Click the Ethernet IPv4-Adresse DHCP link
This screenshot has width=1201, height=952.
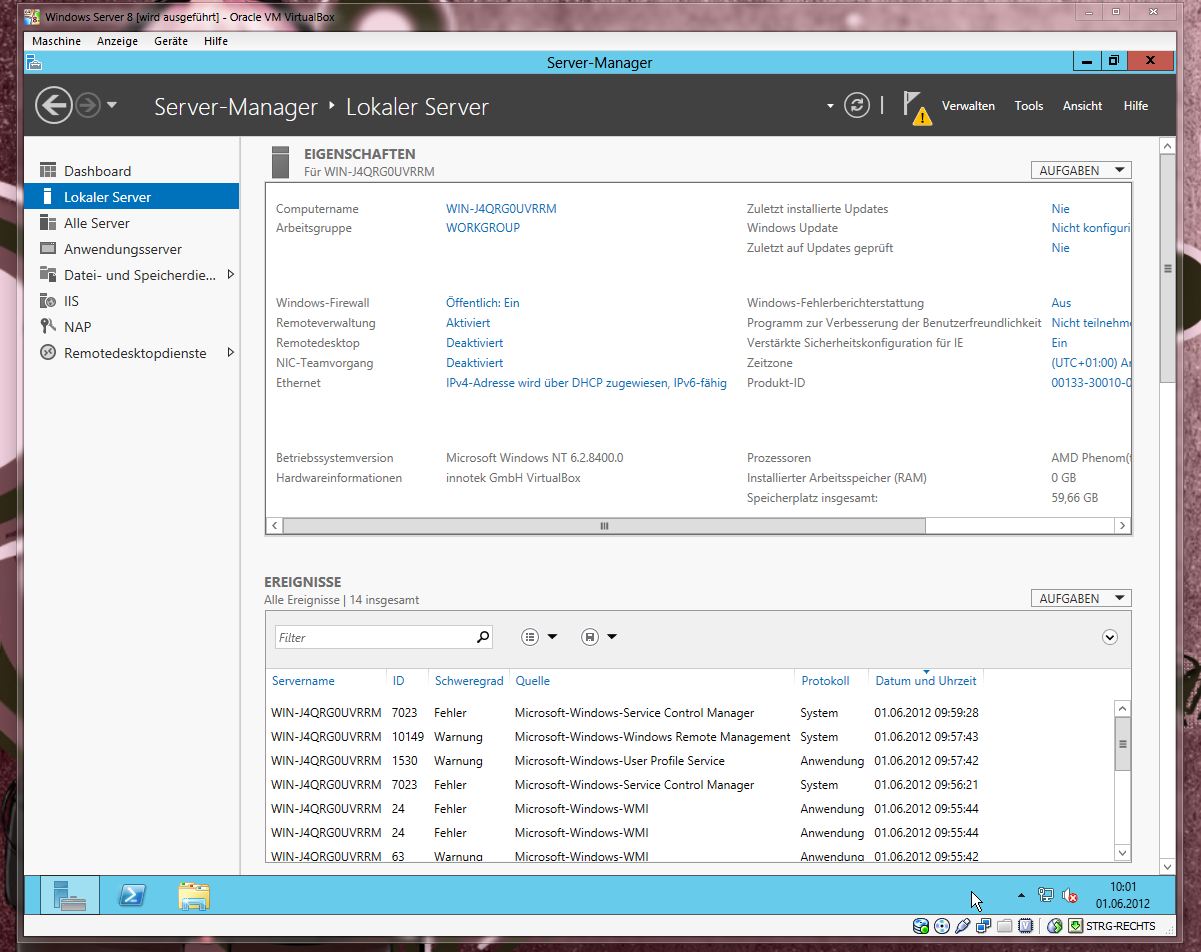click(x=586, y=383)
